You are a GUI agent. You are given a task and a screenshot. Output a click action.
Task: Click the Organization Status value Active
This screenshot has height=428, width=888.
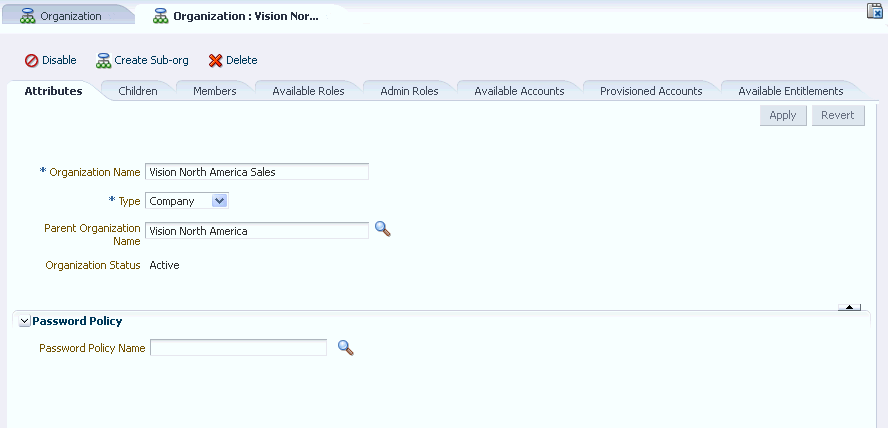tap(164, 265)
